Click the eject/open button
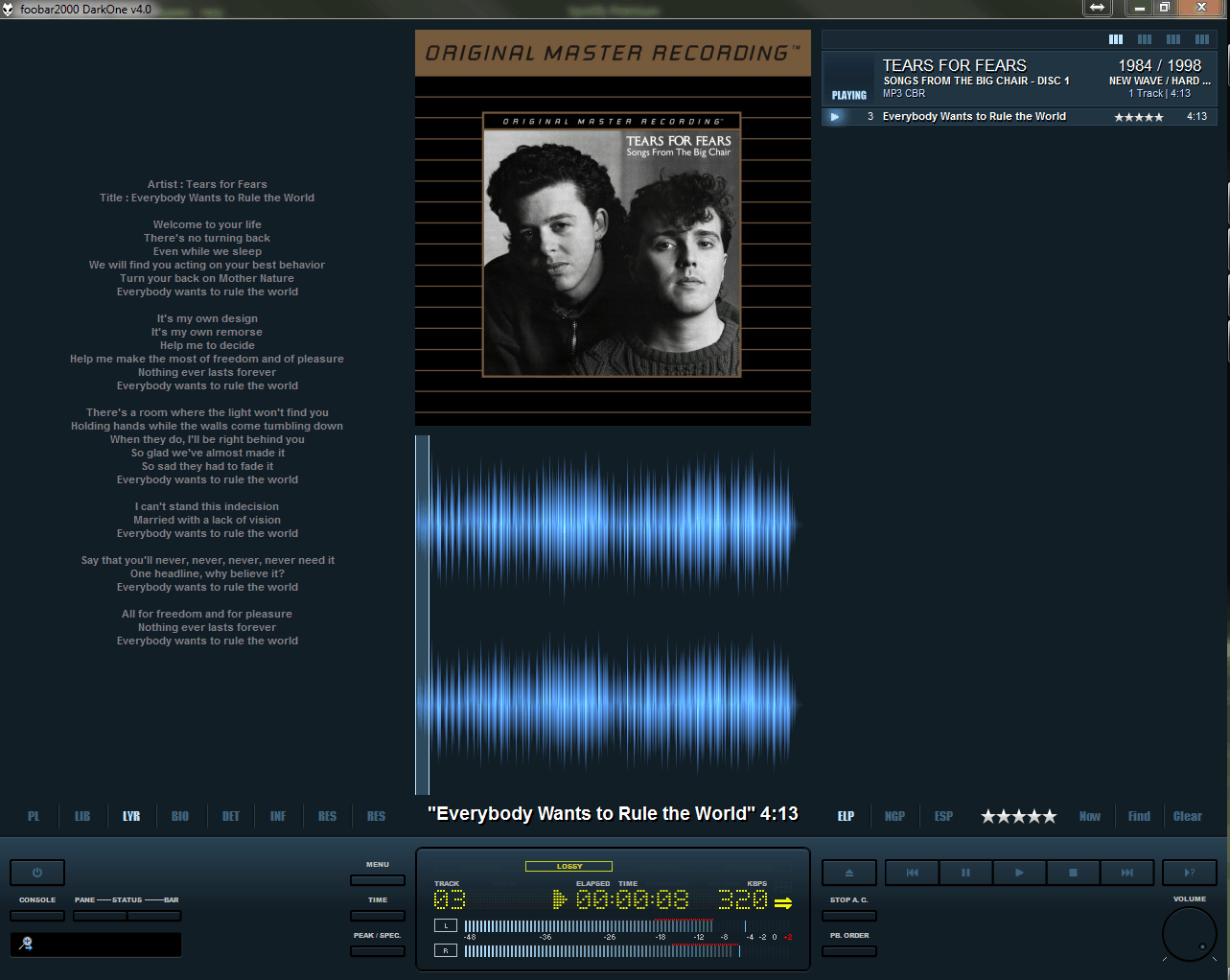 [848, 873]
